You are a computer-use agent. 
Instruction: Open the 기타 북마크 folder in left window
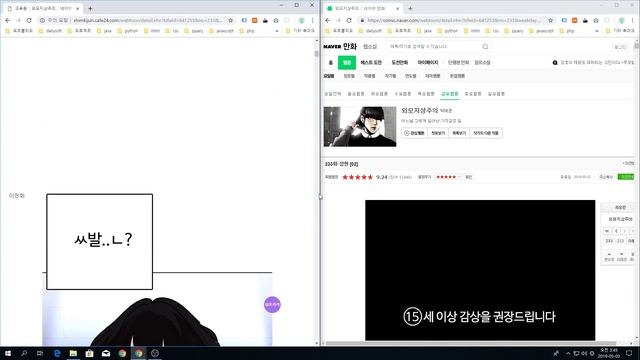click(300, 31)
